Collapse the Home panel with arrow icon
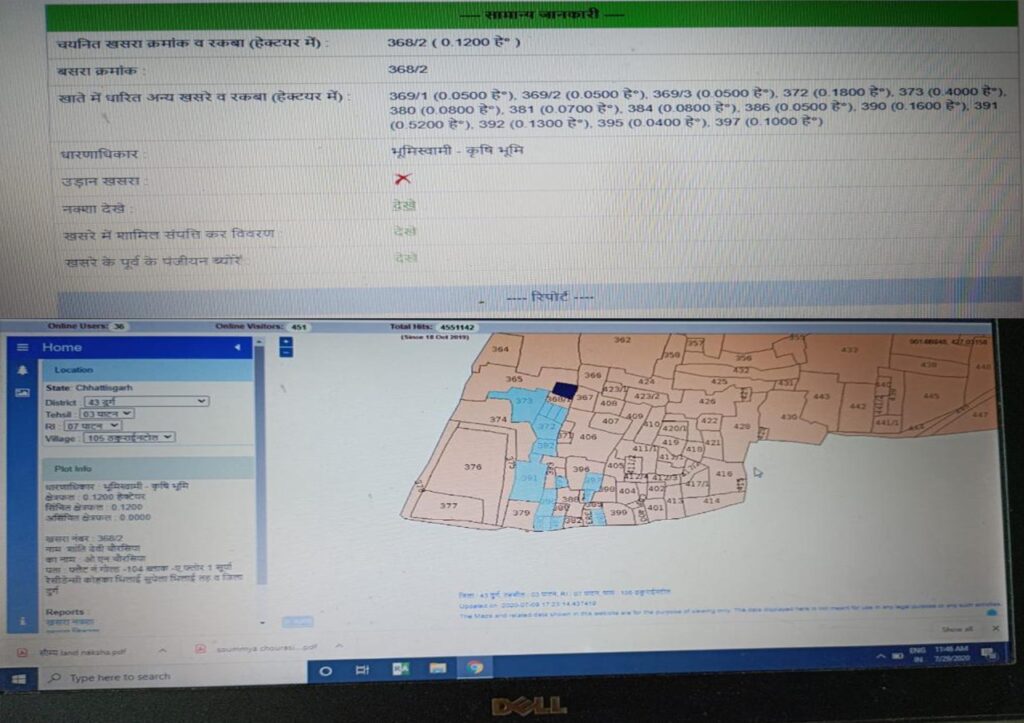Viewport: 1024px width, 723px height. point(237,347)
